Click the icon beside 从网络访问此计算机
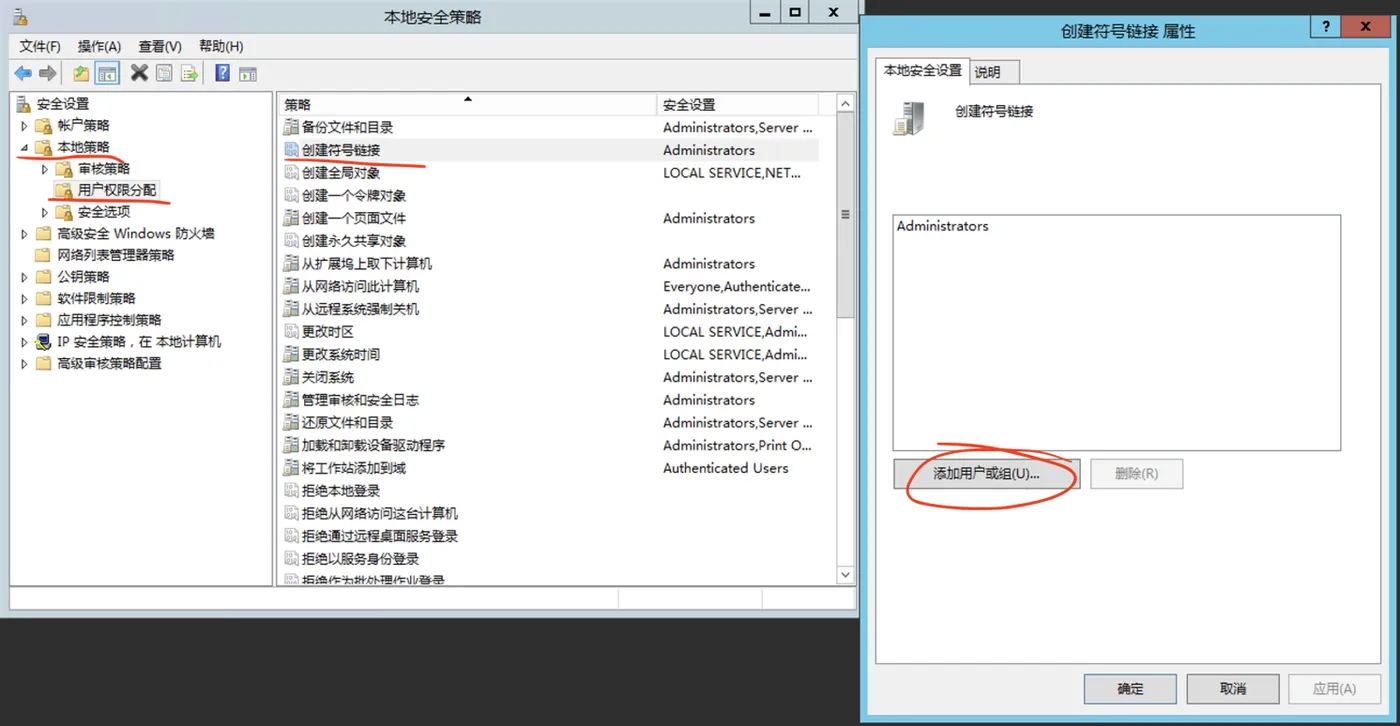 (x=291, y=286)
